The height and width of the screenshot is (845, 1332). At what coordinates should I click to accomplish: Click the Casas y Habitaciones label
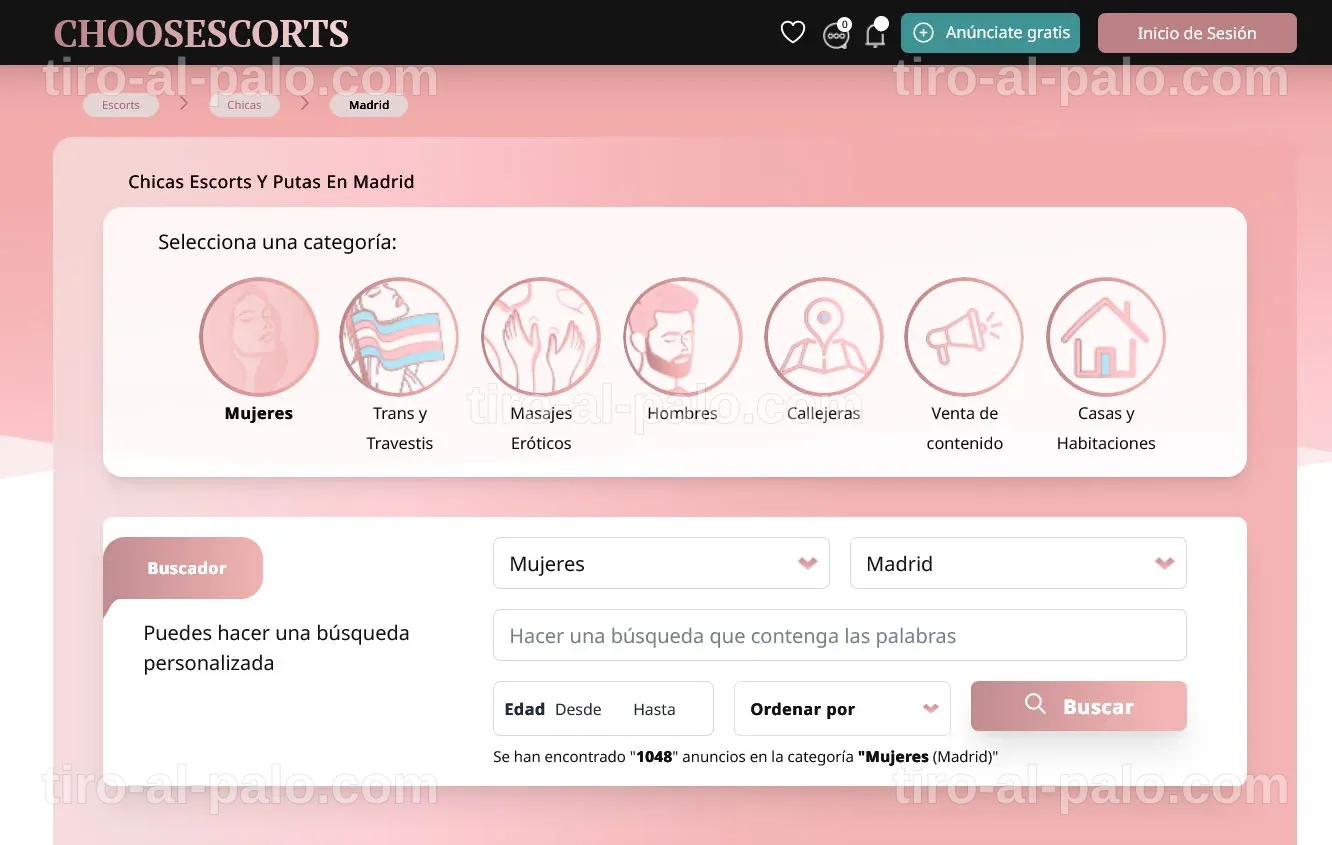[1106, 428]
